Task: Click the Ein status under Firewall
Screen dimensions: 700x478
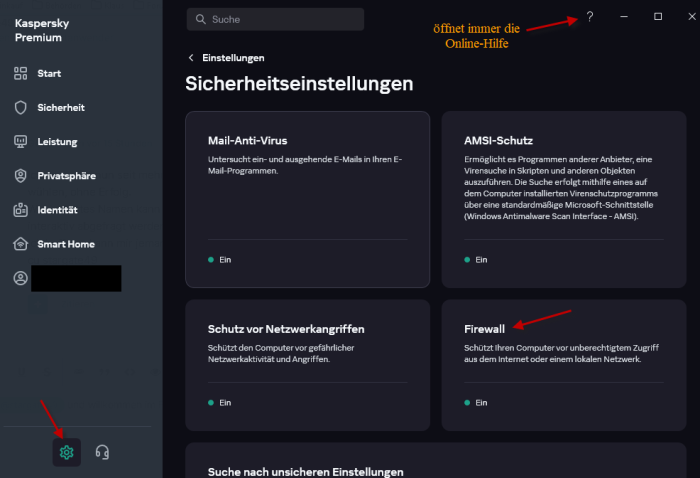Action: (x=476, y=403)
